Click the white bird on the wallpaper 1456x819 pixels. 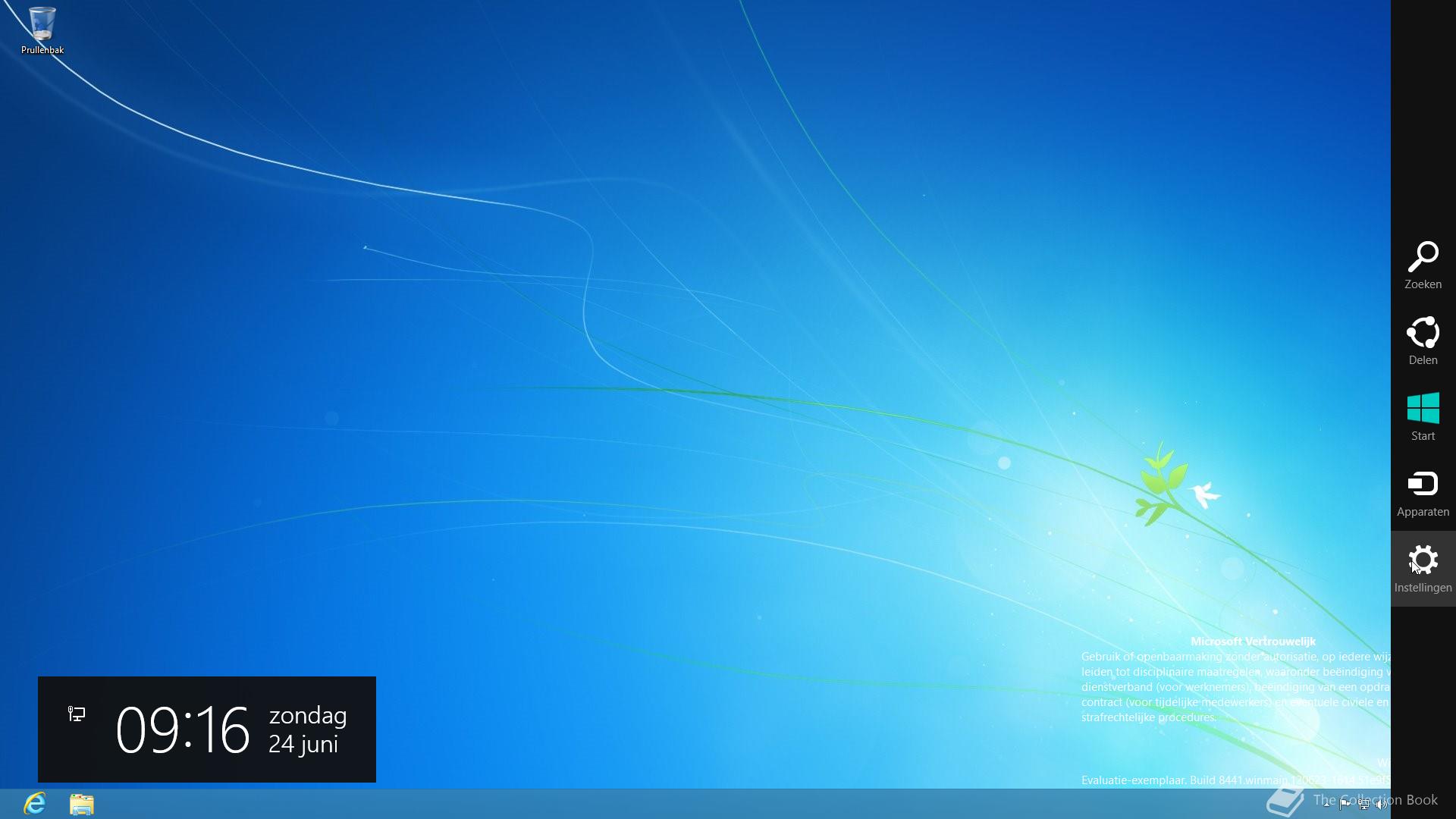1204,494
